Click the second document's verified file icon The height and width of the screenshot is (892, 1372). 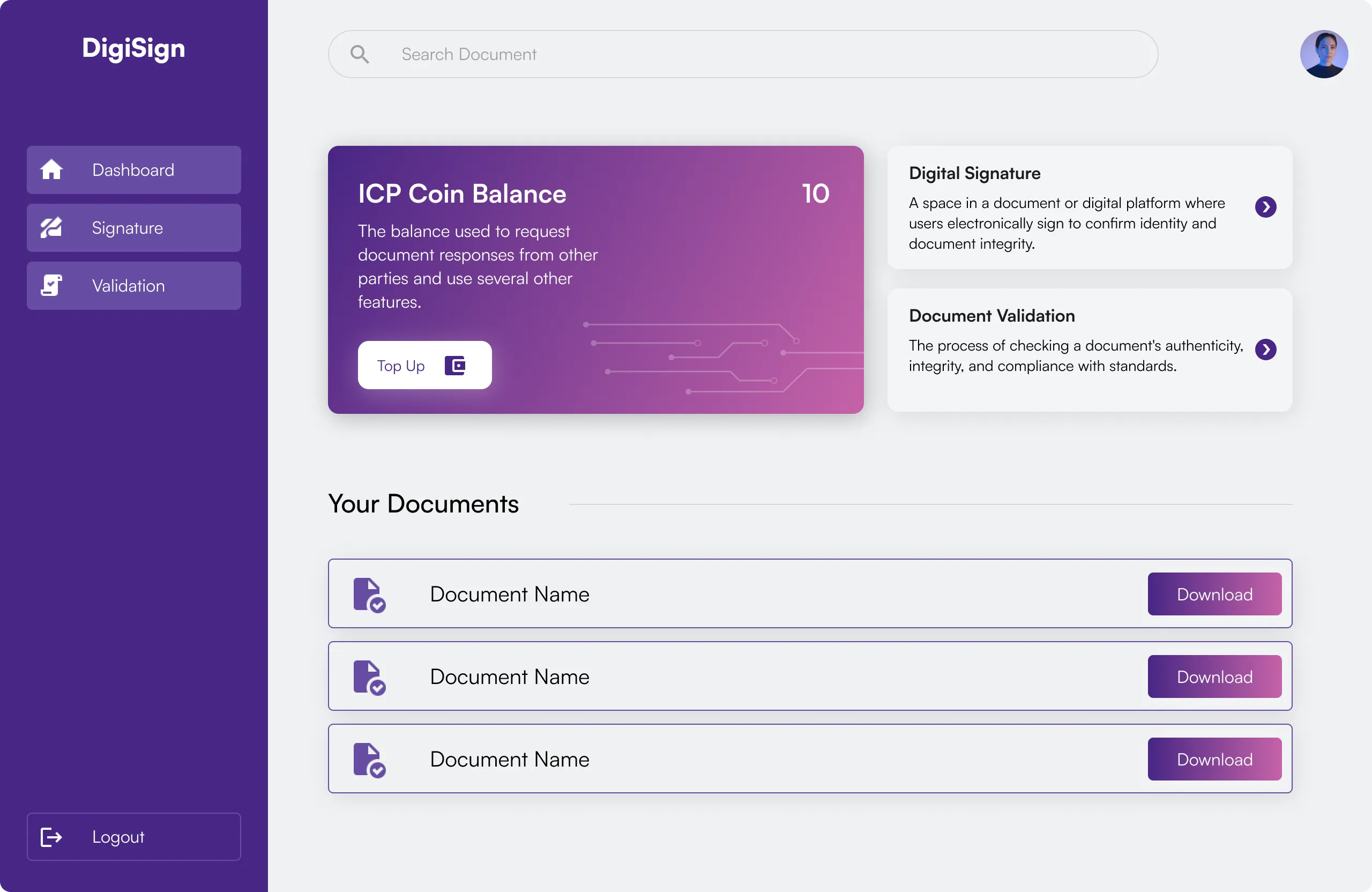[369, 677]
